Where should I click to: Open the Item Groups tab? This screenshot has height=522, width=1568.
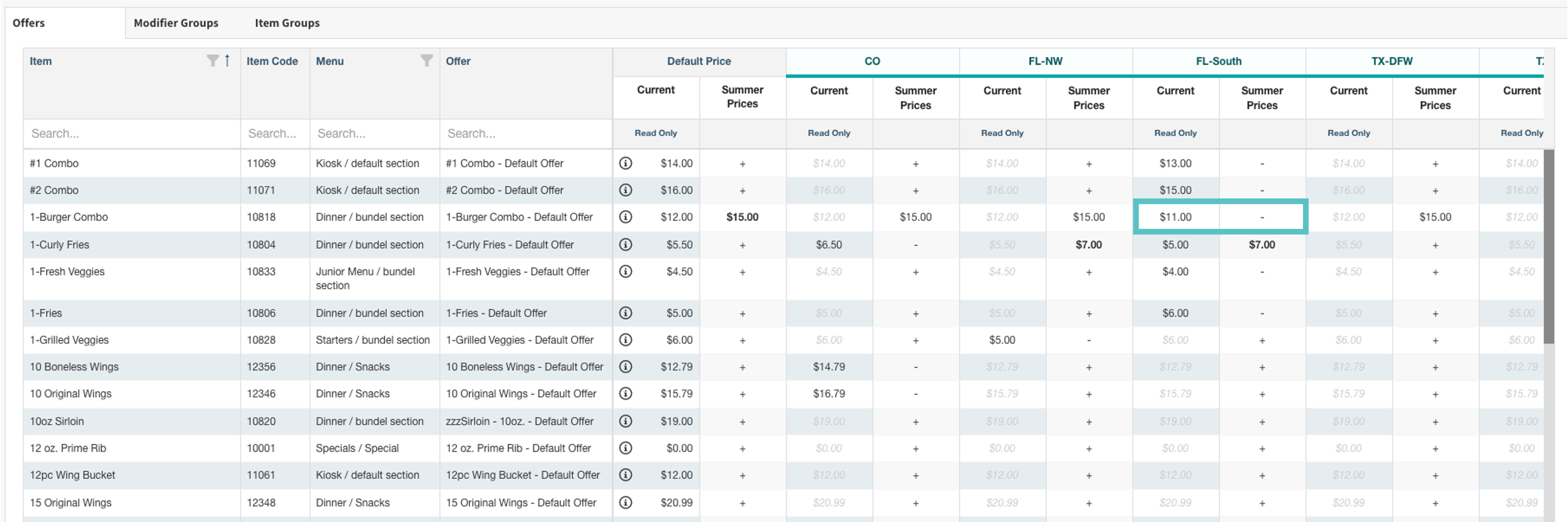[287, 23]
